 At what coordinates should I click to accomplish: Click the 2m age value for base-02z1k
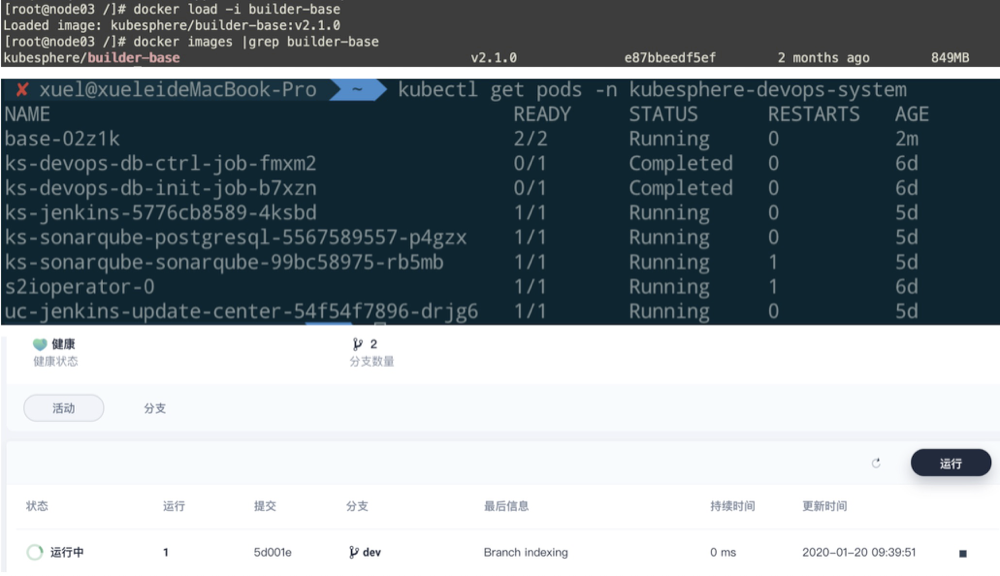click(906, 139)
